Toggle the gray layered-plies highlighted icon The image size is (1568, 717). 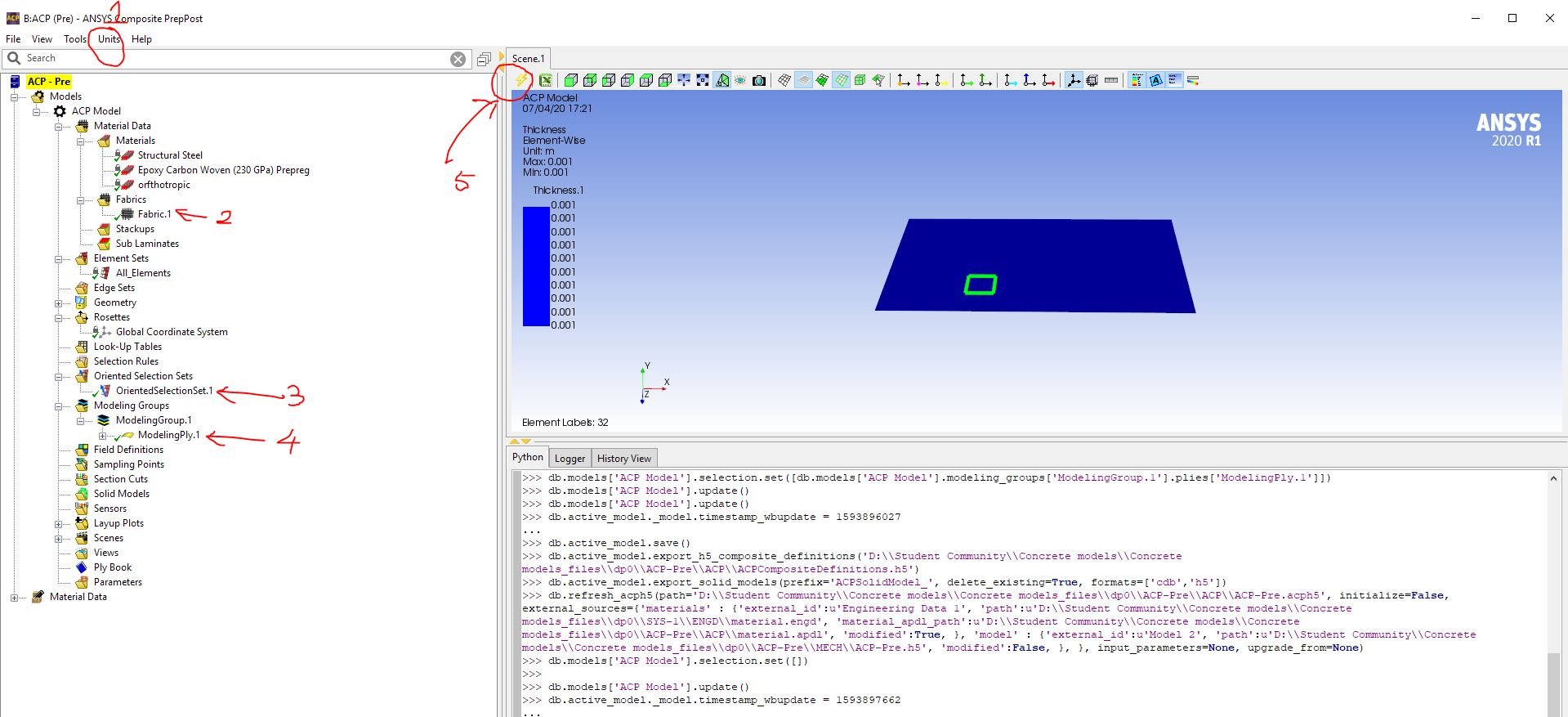click(804, 80)
